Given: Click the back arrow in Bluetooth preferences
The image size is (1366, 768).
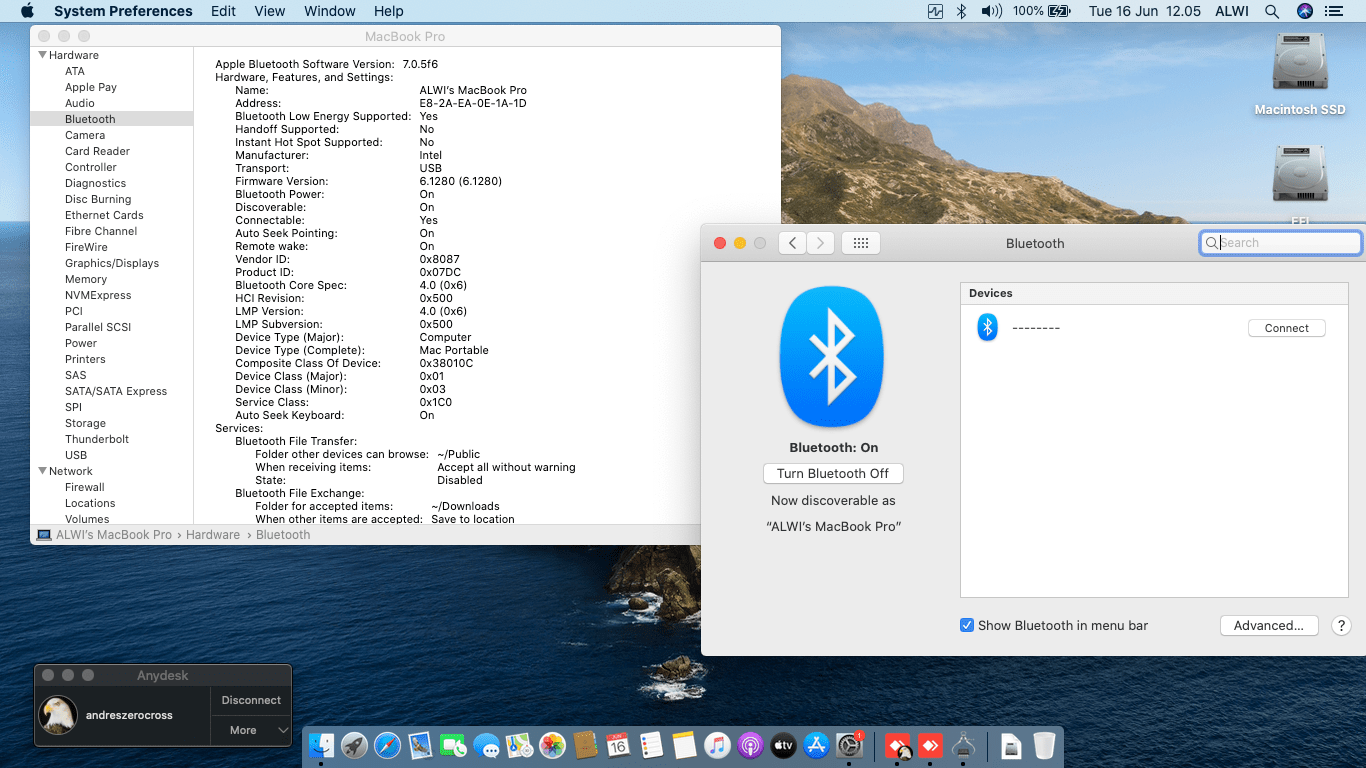Looking at the screenshot, I should 792,243.
